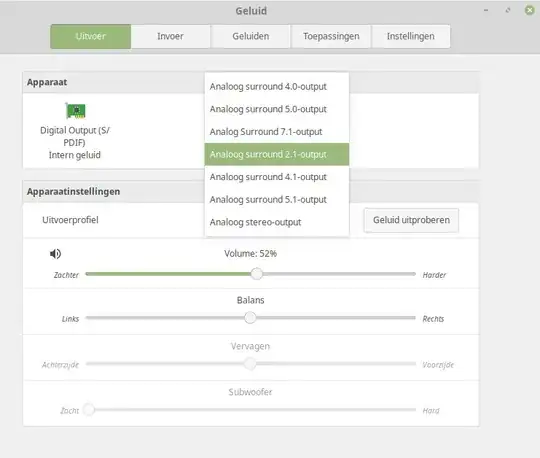Click the speaker volume icon
540x458 pixels.
coord(55,254)
